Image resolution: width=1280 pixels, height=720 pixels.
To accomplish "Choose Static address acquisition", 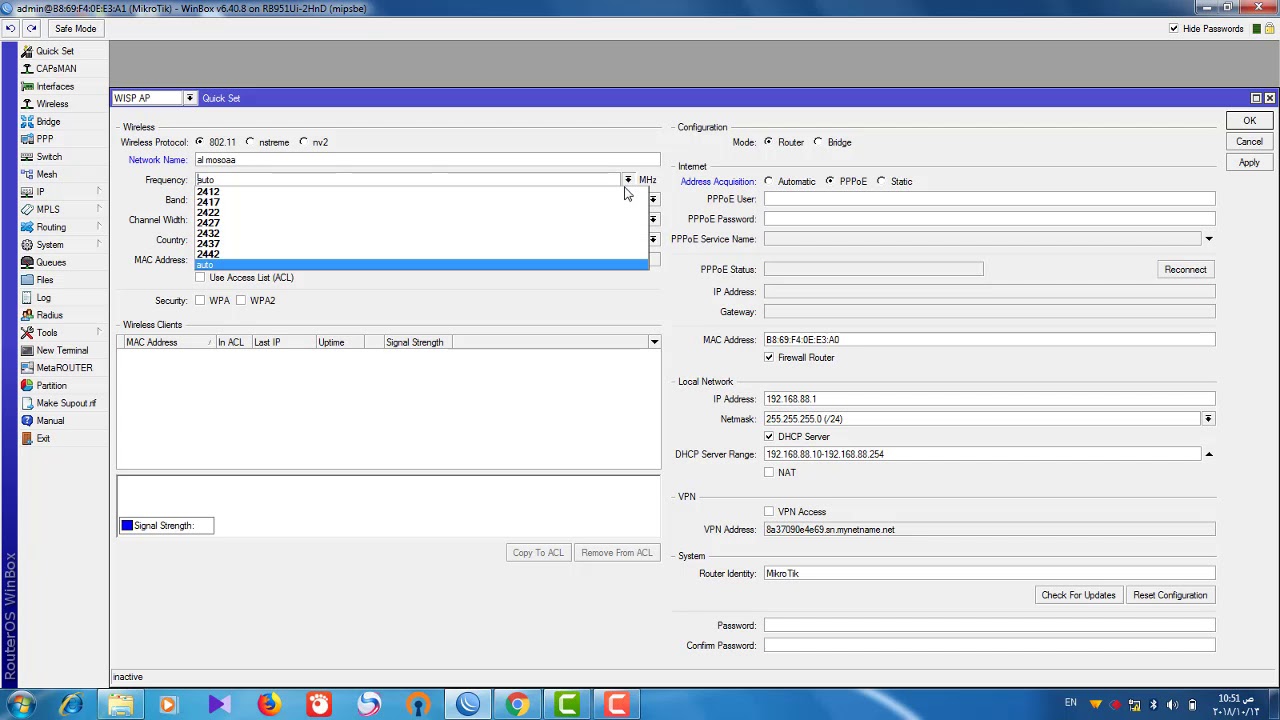I will 881,181.
